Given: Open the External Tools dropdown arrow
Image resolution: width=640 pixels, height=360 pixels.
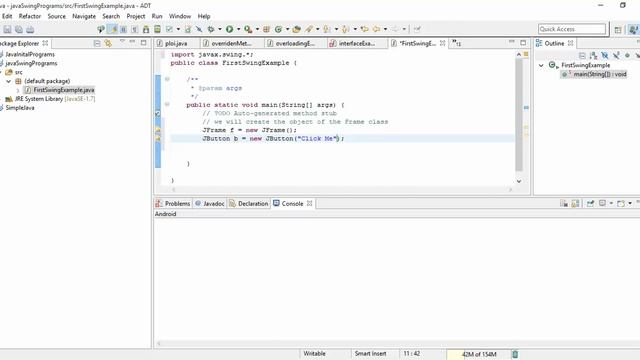Looking at the screenshot, I should 257,29.
